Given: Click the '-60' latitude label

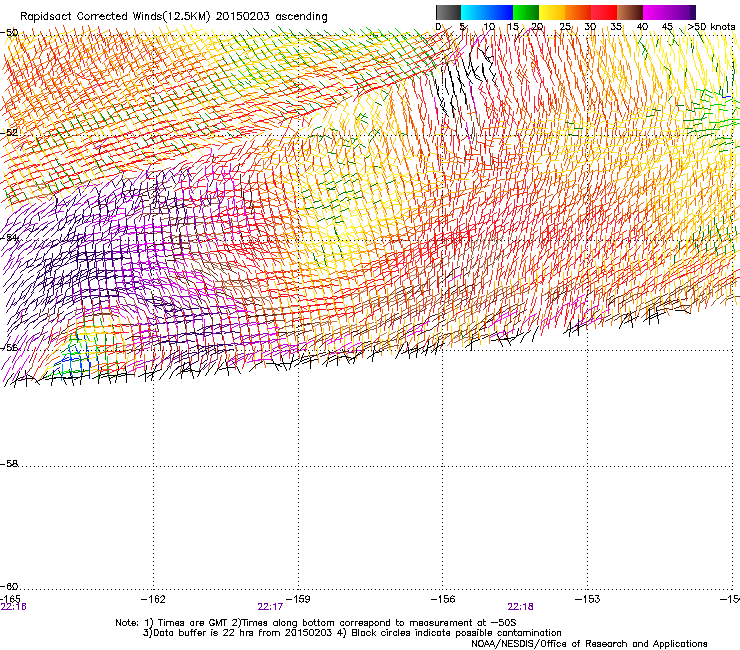Looking at the screenshot, I should pos(9,586).
